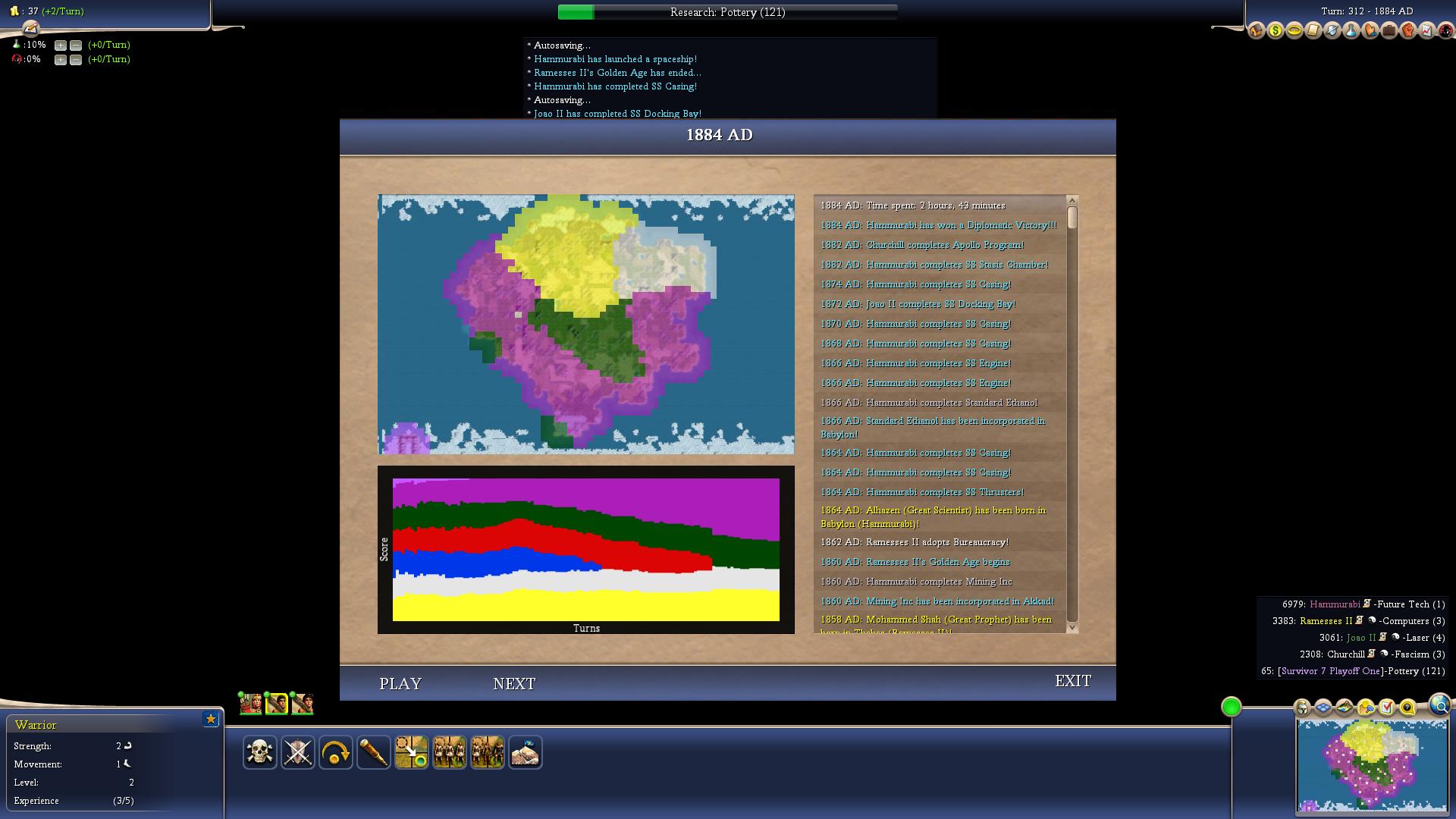
Task: Click the second unit group selection icon
Action: coord(488,752)
